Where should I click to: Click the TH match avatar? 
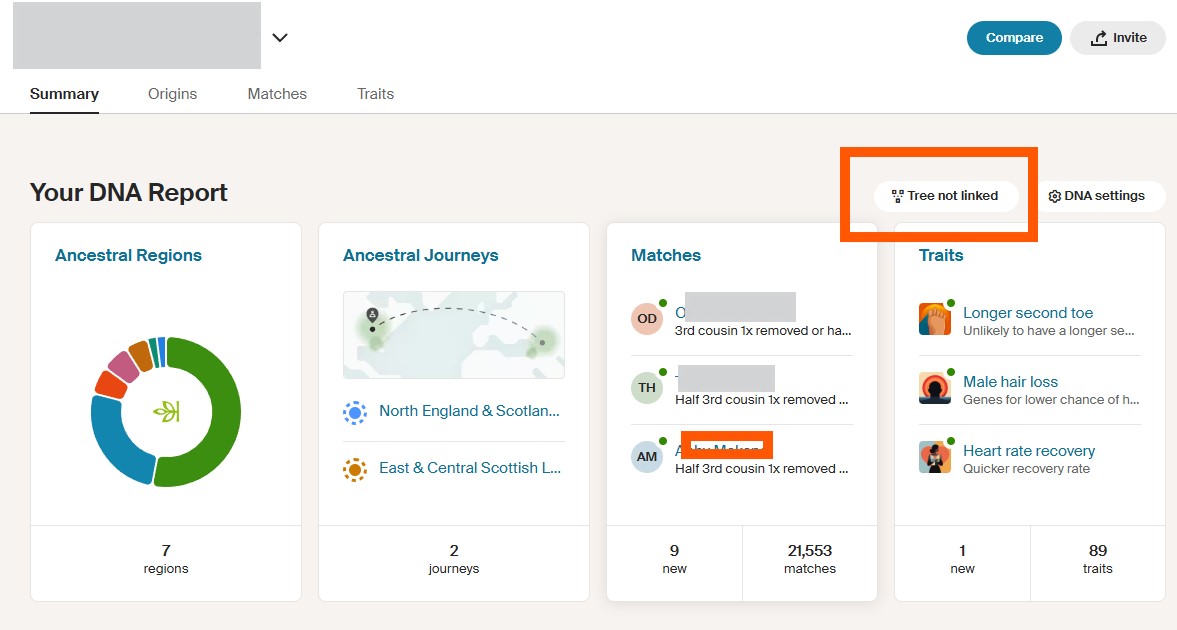tap(647, 388)
